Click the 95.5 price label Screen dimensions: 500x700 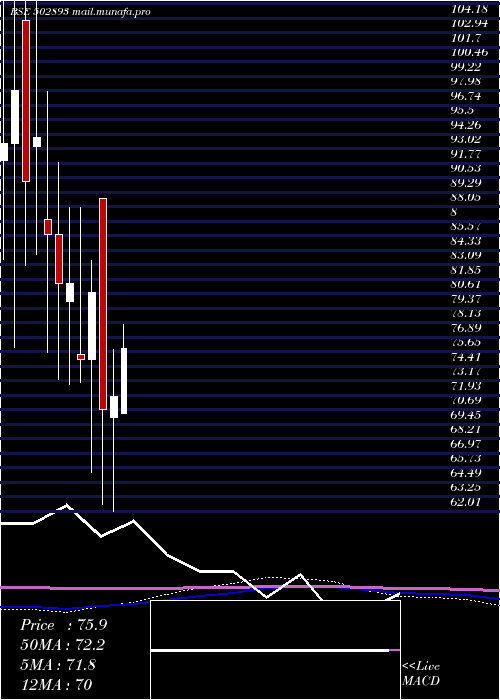pos(463,110)
